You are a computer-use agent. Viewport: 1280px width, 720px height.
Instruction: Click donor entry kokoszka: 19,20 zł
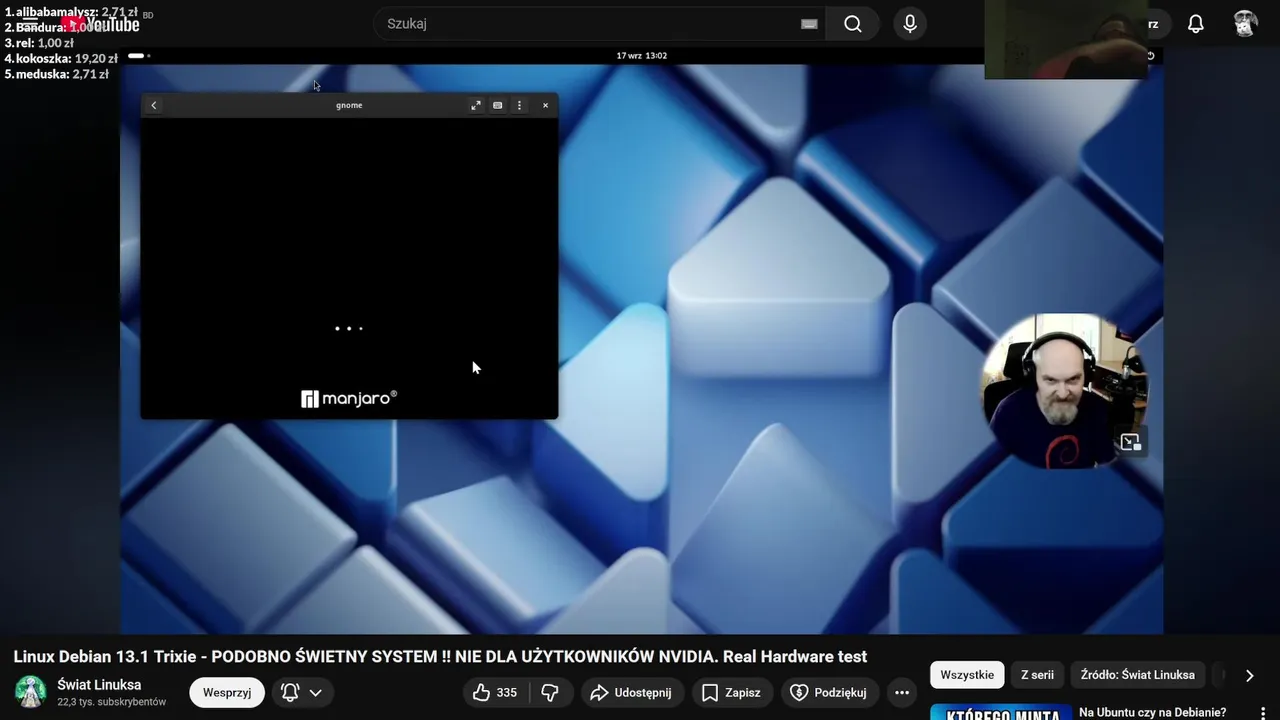(x=61, y=59)
